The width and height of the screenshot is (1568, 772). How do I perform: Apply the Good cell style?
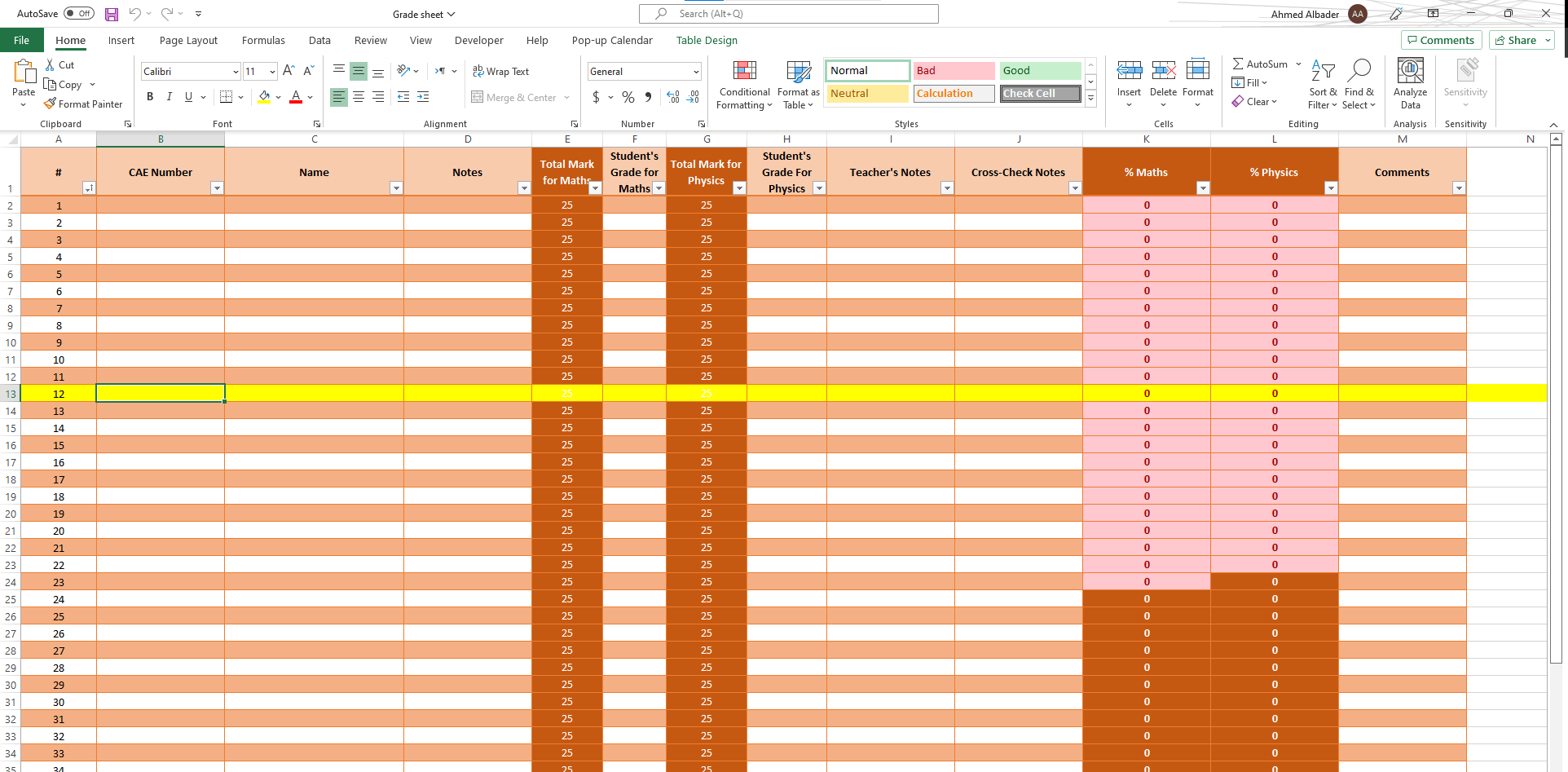(x=1041, y=71)
